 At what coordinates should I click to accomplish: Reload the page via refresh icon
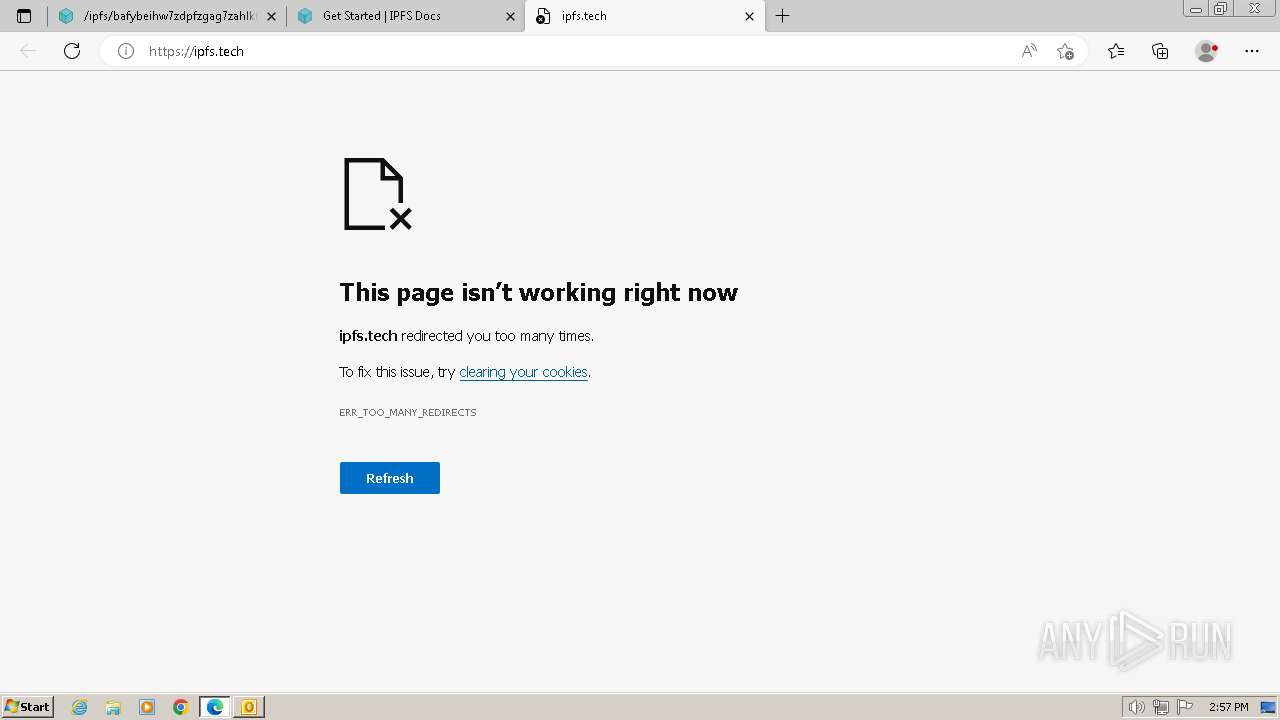click(72, 51)
